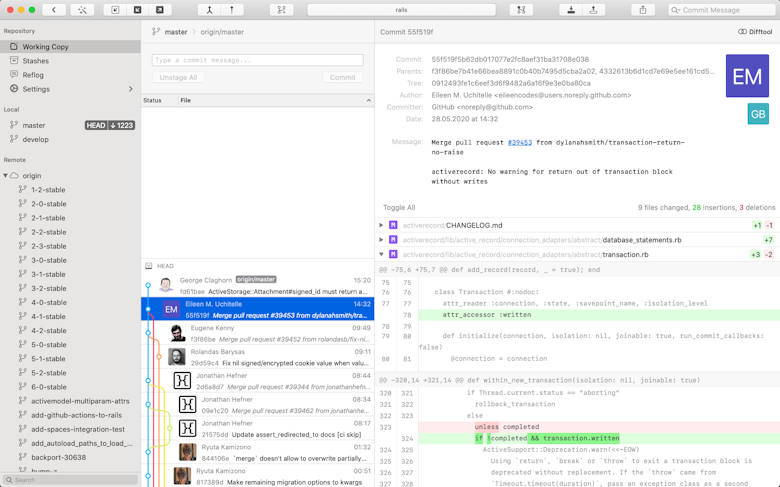Select local master branch
The height and width of the screenshot is (487, 780).
[34, 125]
